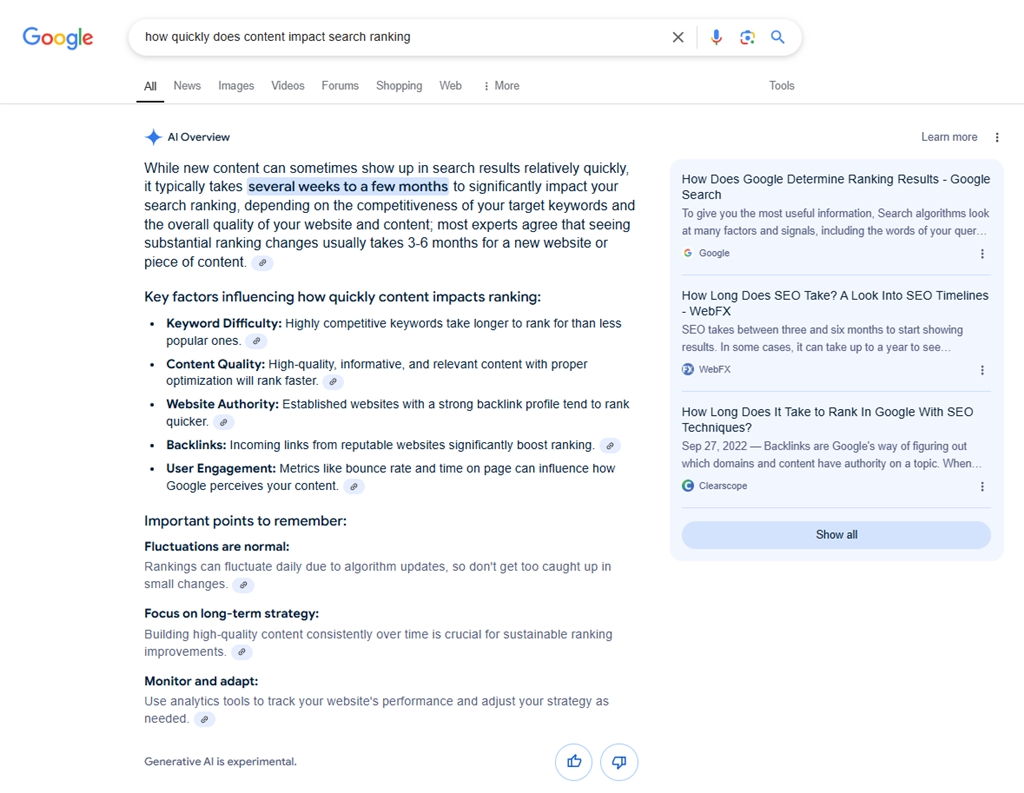Viewport: 1024px width, 793px height.
Task: Clear the search query with the X icon
Action: (678, 37)
